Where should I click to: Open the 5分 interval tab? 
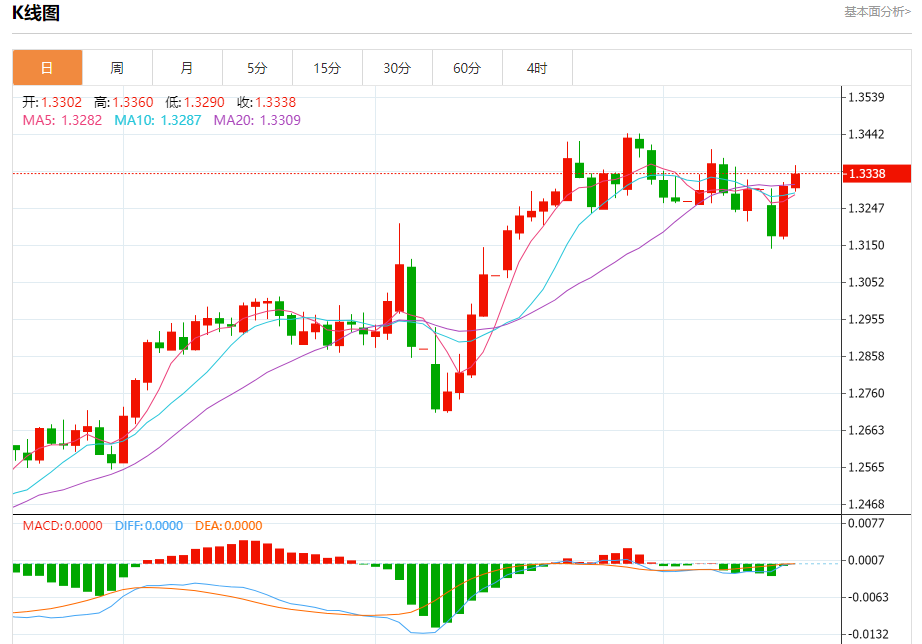[x=257, y=68]
